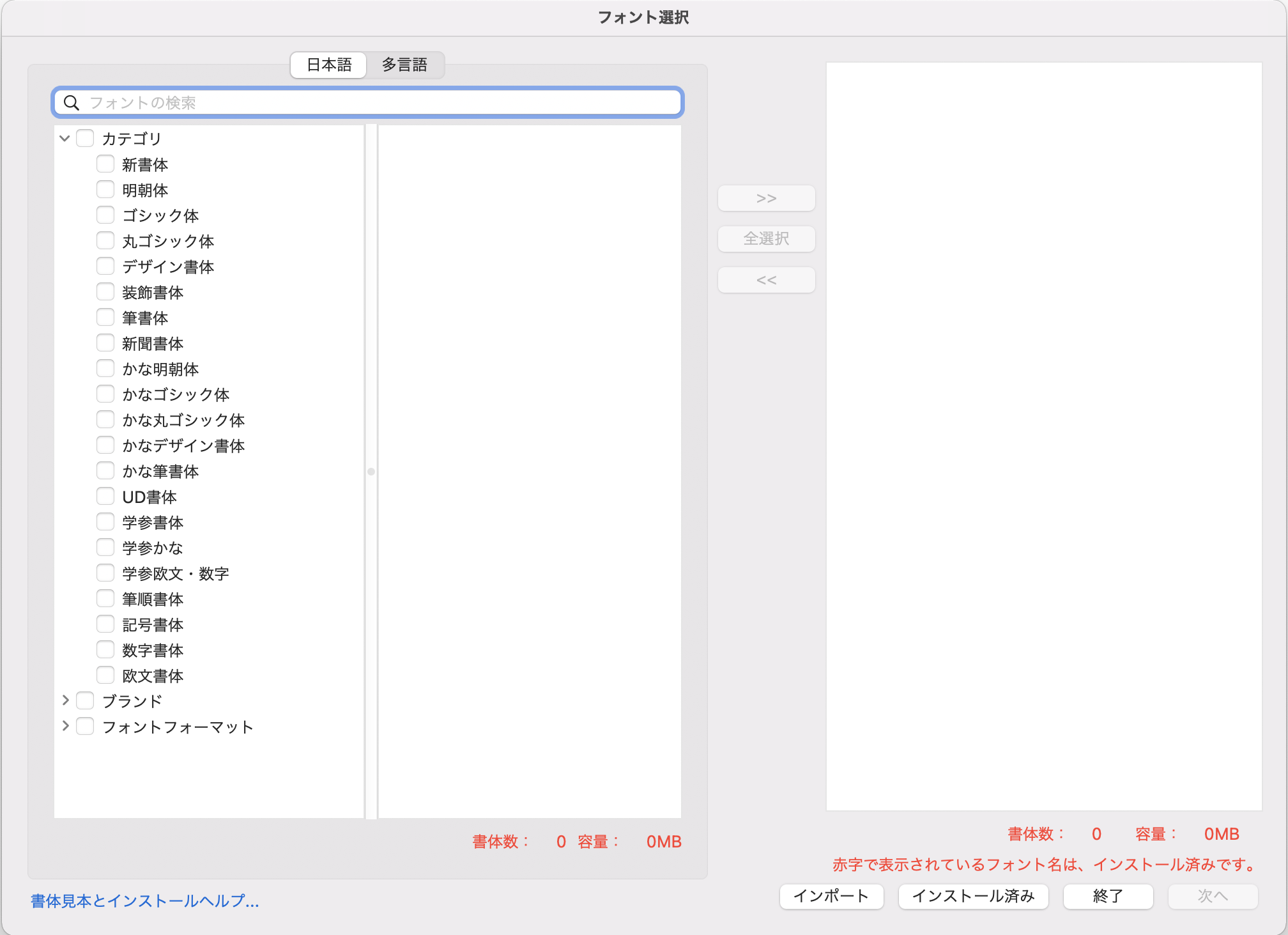1288x935 pixels.
Task: Switch to the 多言語 tab
Action: [404, 65]
